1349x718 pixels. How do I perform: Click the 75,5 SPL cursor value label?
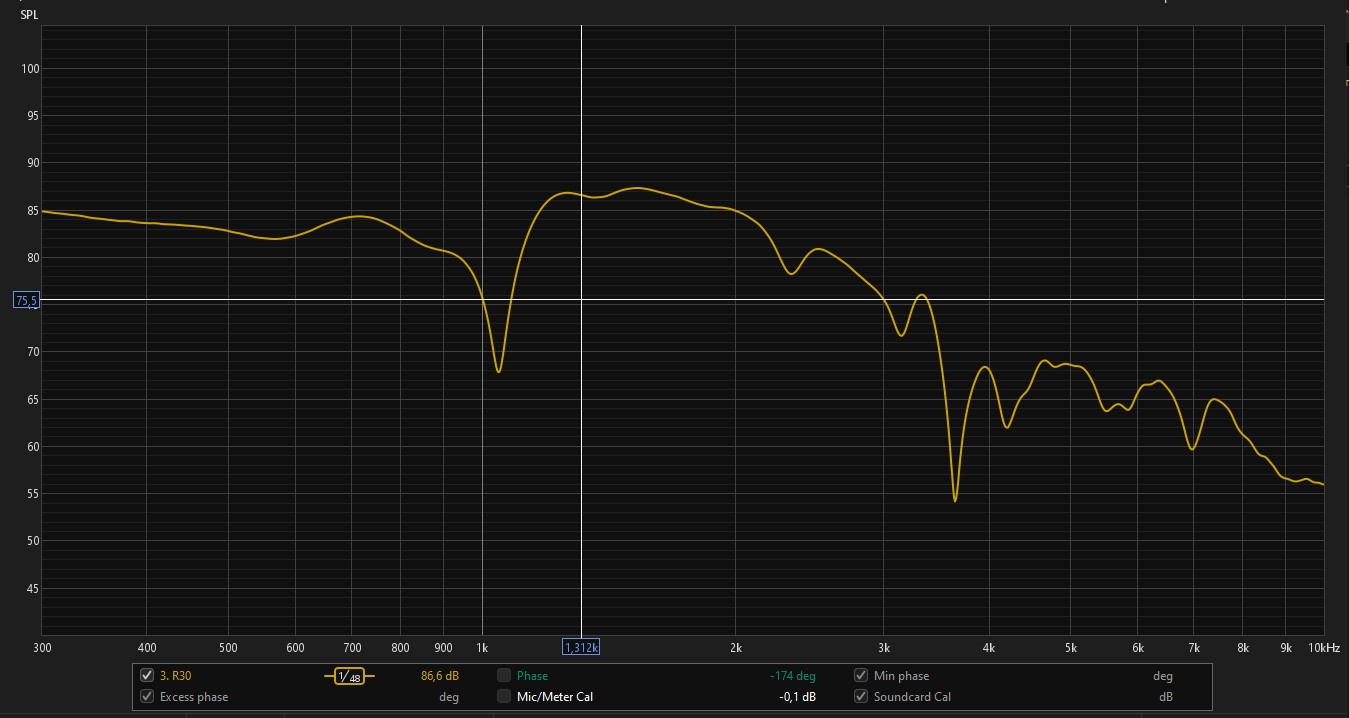coord(27,300)
